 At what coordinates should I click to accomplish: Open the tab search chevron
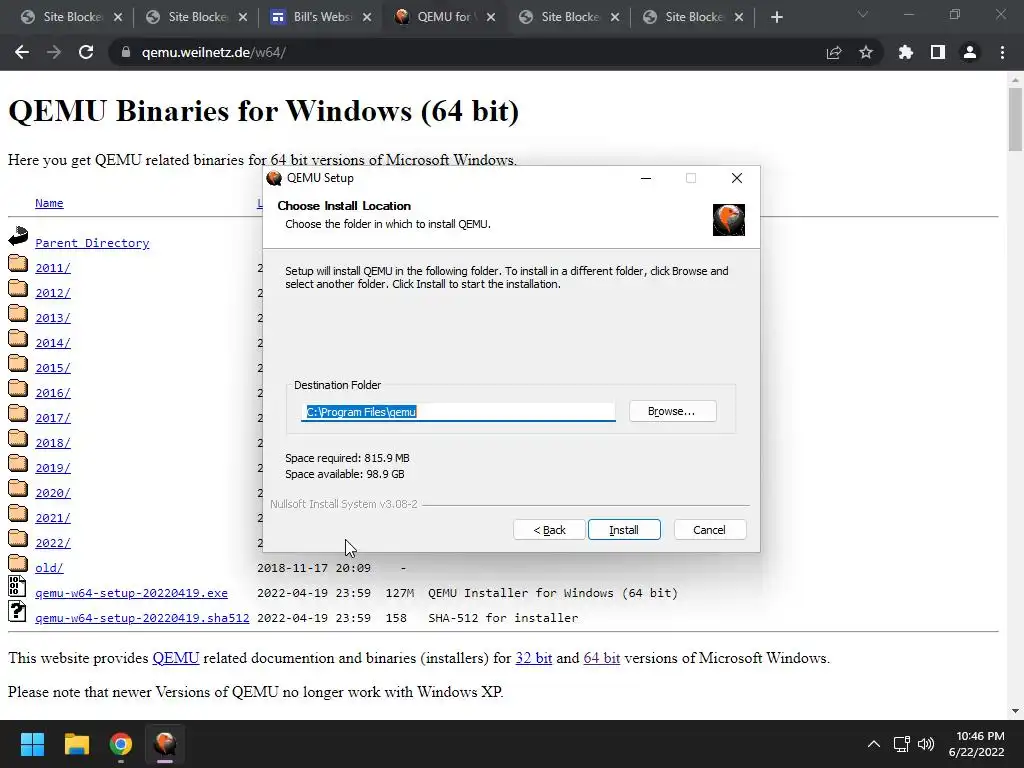[863, 14]
